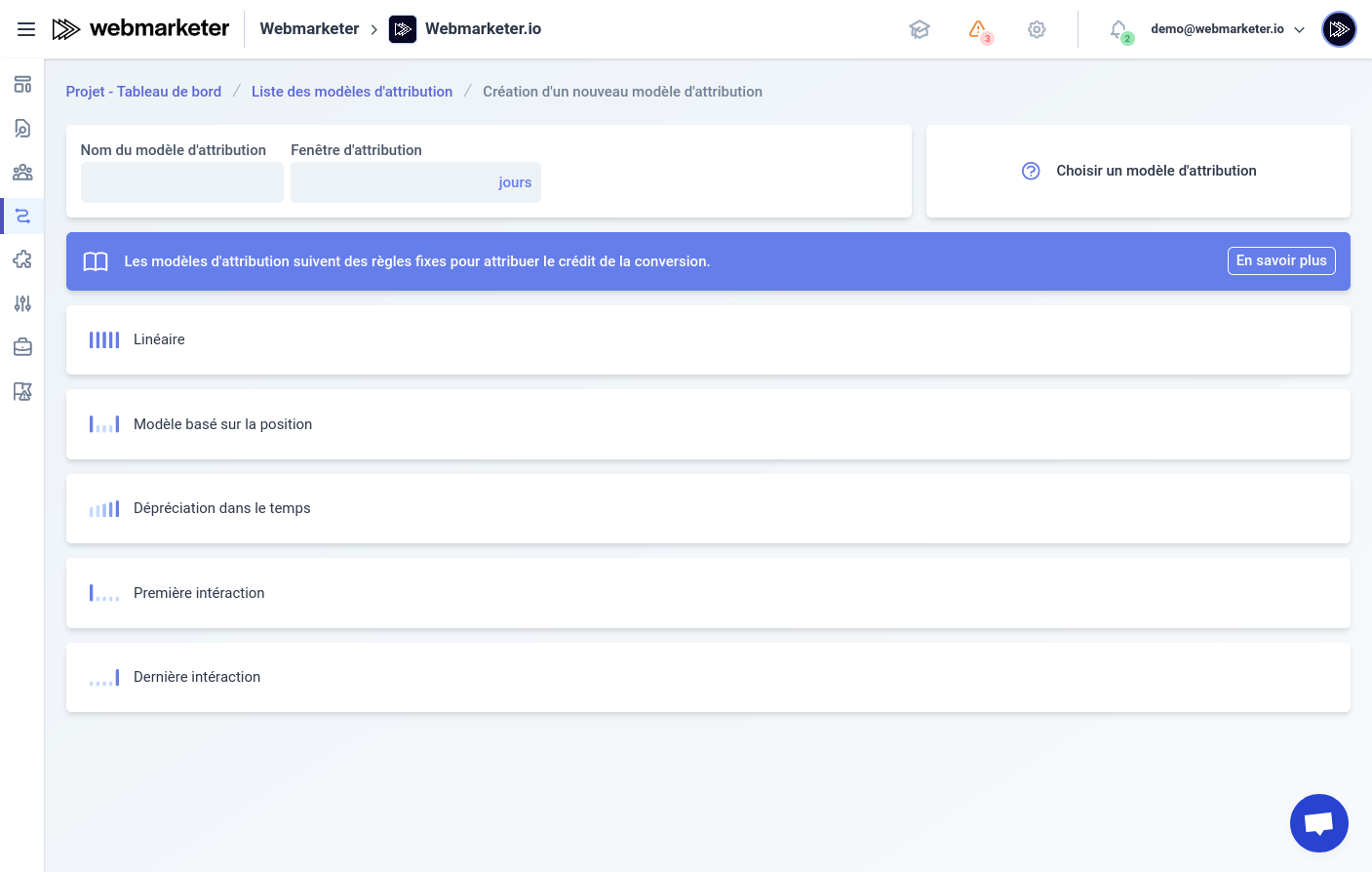Screen dimensions: 1372x872
Task: Expand the demo@webmarketer.io account dropdown
Action: pyautogui.click(x=1228, y=29)
